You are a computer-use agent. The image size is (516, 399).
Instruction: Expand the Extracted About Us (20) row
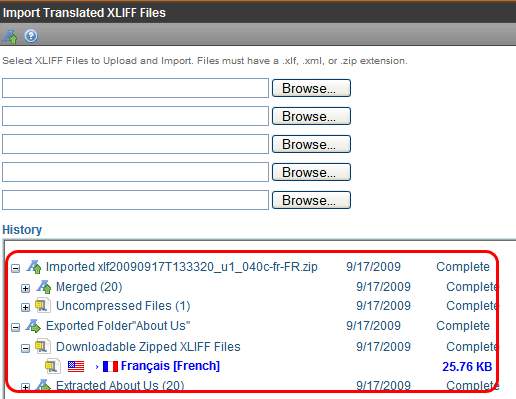pyautogui.click(x=25, y=387)
